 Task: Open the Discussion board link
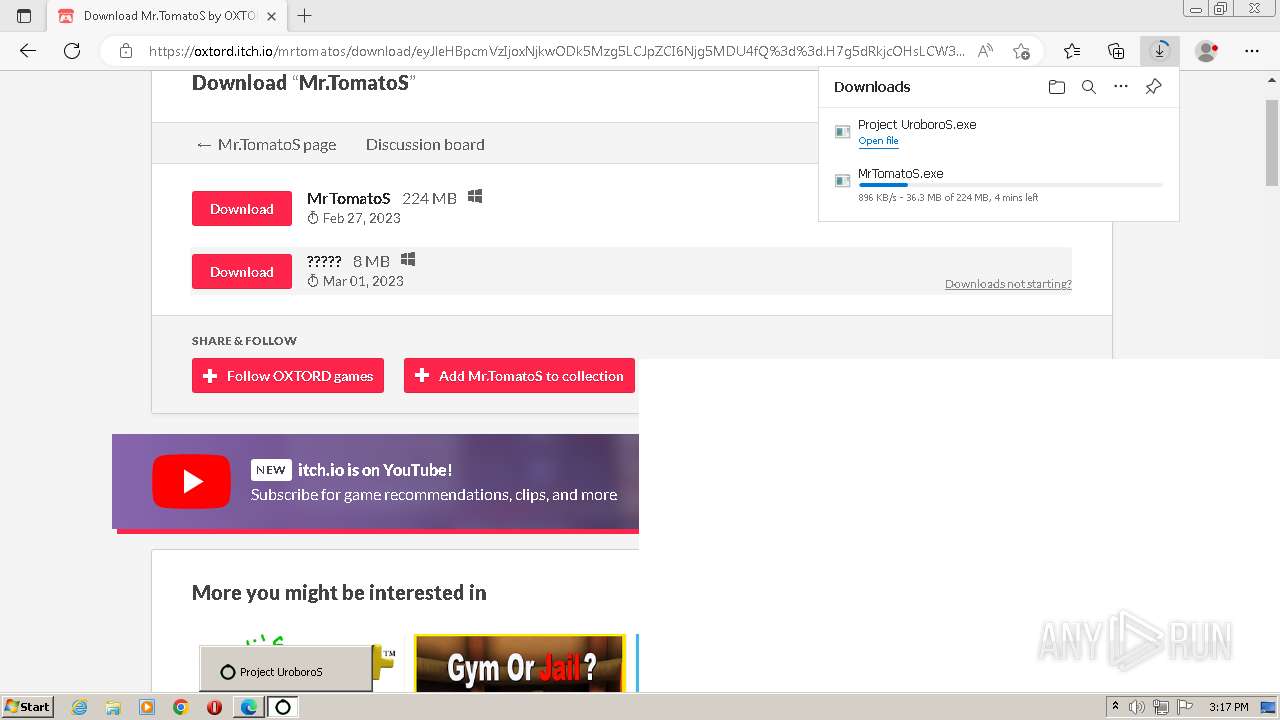425,144
